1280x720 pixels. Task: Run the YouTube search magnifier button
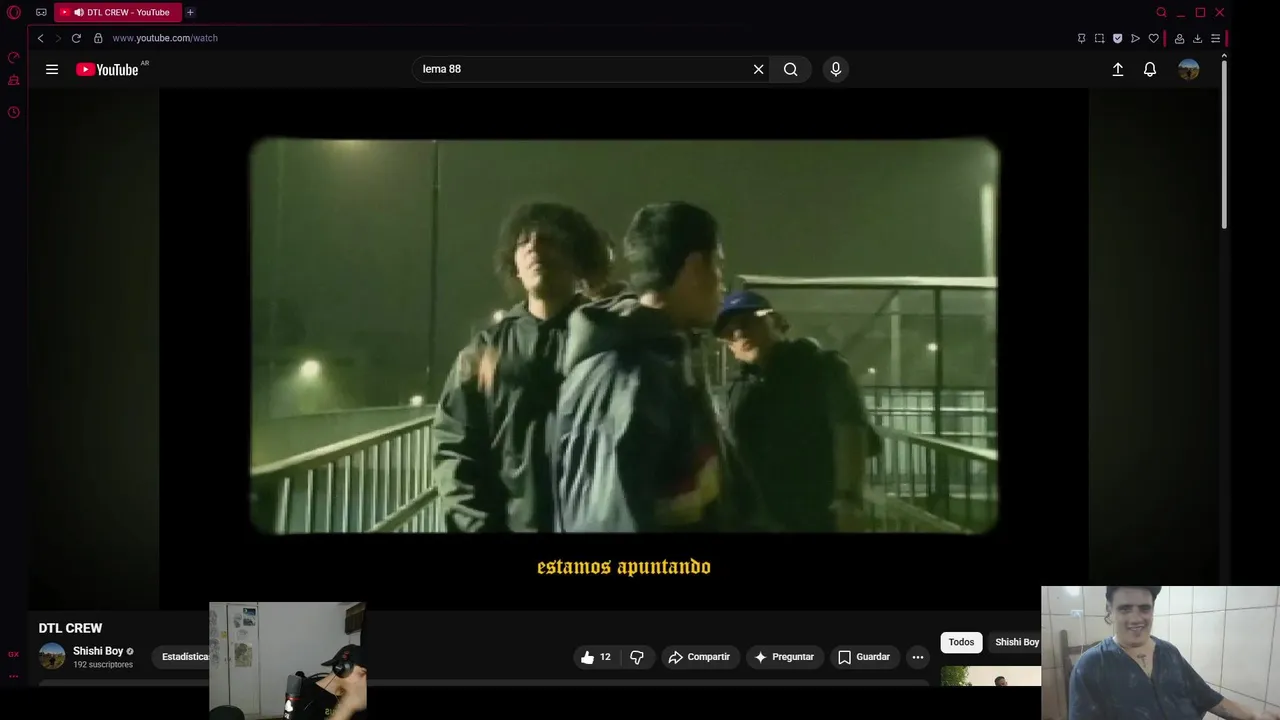(791, 69)
